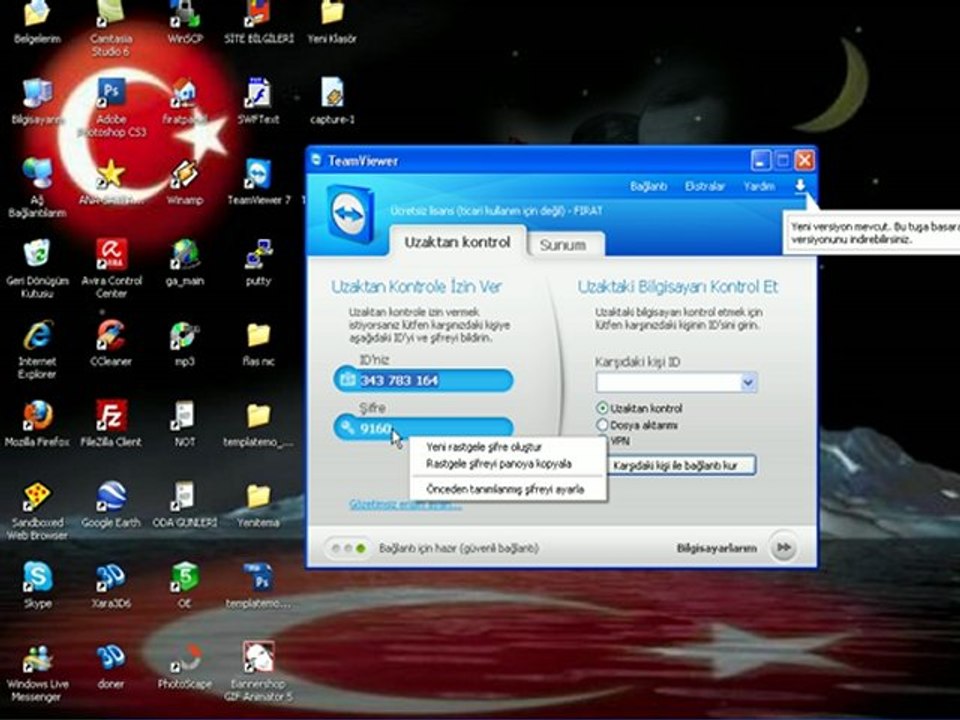Expand the Karşıdaki kişi ID dropdown arrow
This screenshot has height=720, width=960.
point(748,382)
